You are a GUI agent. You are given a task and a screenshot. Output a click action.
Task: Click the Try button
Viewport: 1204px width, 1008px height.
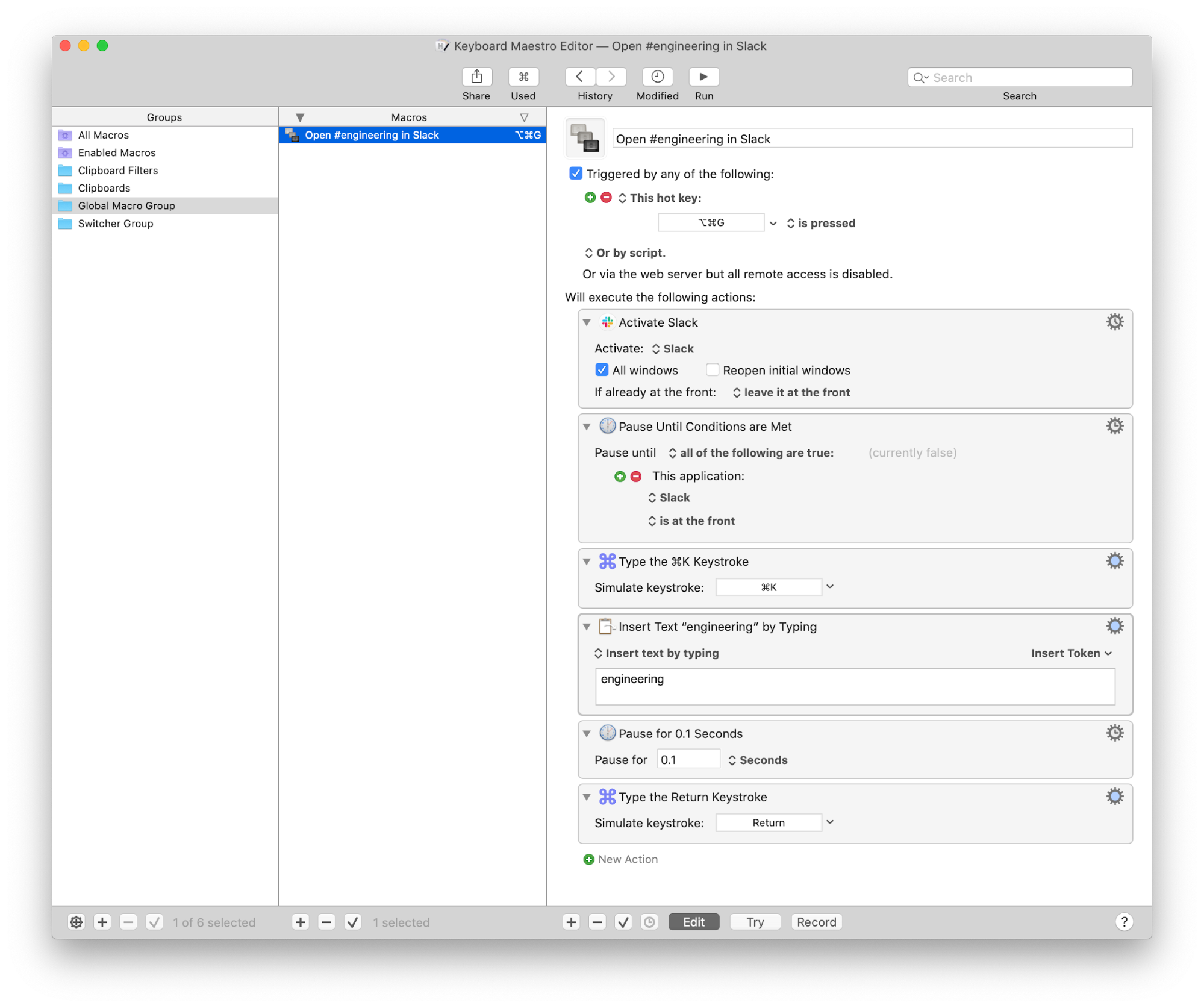[x=755, y=922]
